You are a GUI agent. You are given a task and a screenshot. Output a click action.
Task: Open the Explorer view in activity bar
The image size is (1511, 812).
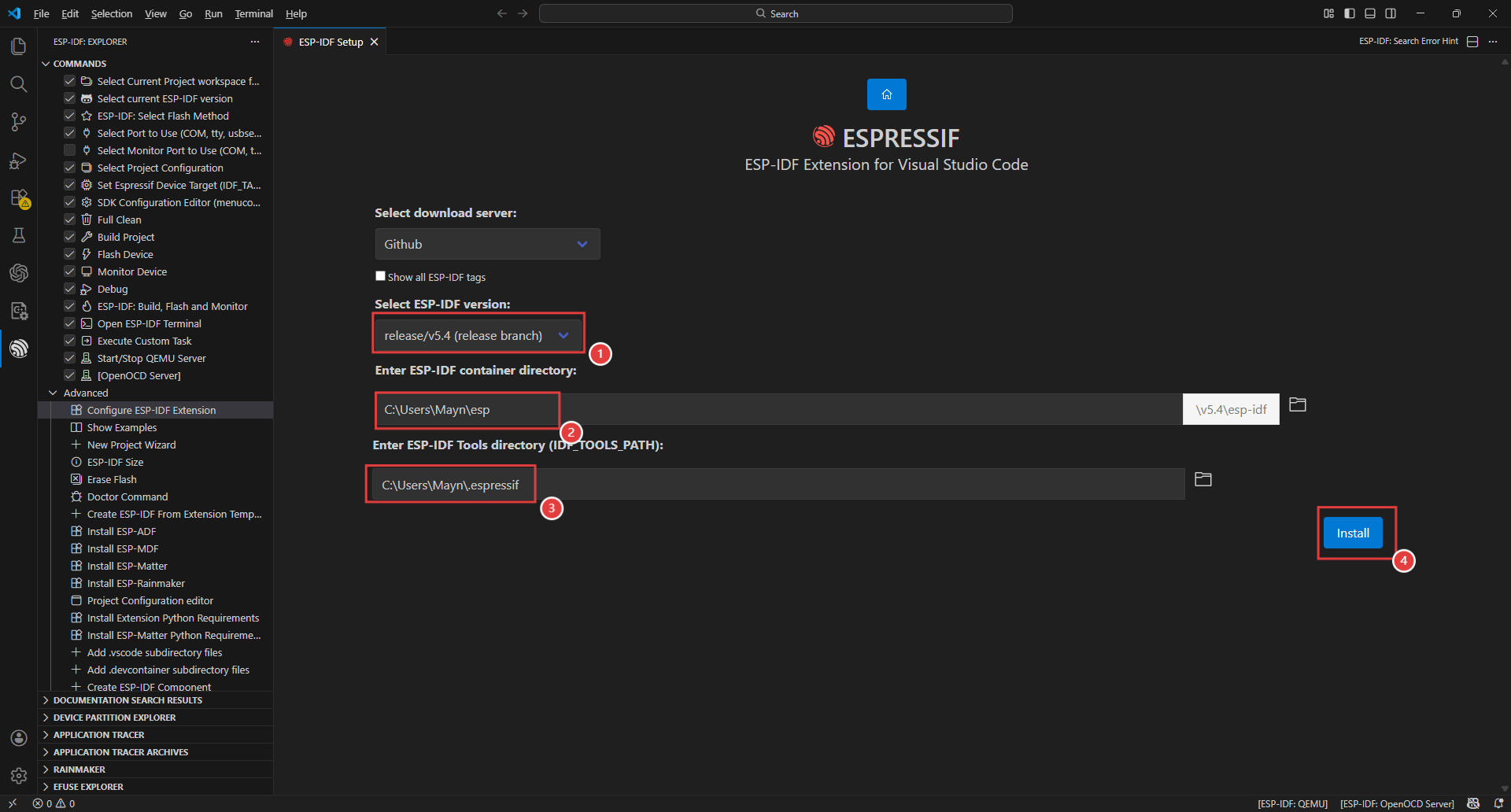[x=19, y=46]
